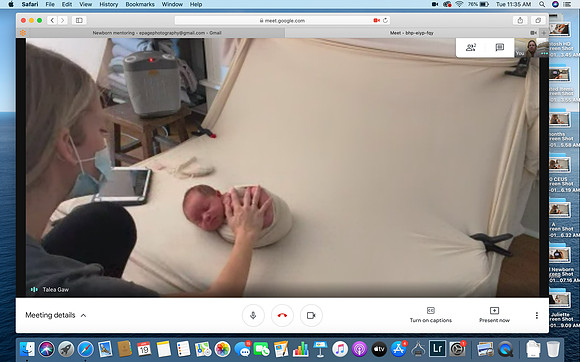Open the File menu

click(x=50, y=4)
